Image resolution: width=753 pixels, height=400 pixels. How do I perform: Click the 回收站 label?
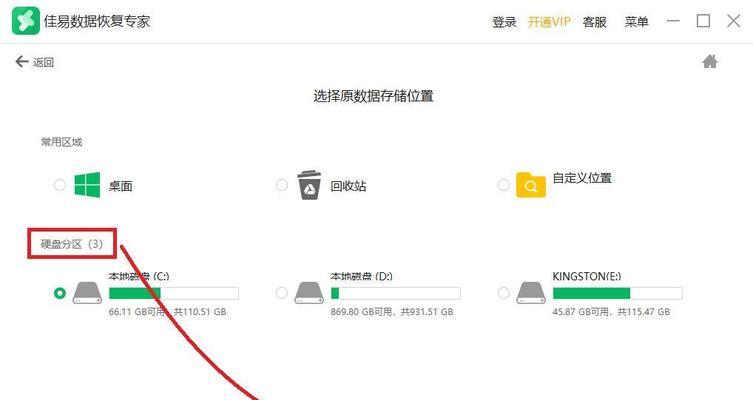(348, 186)
